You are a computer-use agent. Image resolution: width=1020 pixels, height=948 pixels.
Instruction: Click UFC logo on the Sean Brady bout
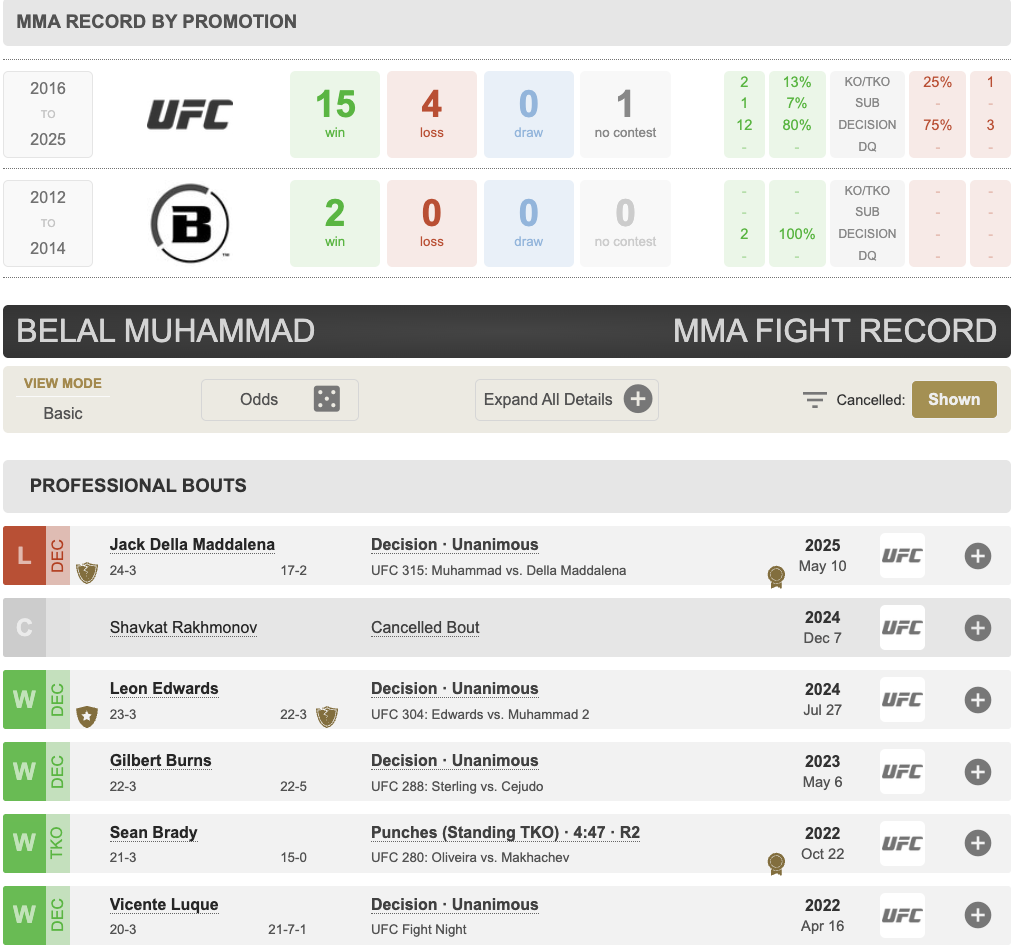click(x=902, y=843)
